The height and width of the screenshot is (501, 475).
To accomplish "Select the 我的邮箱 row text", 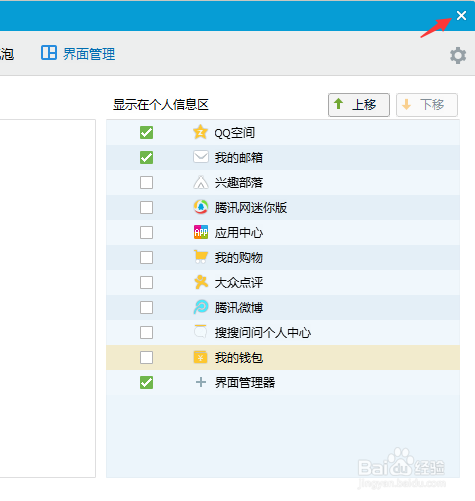I will [x=239, y=157].
